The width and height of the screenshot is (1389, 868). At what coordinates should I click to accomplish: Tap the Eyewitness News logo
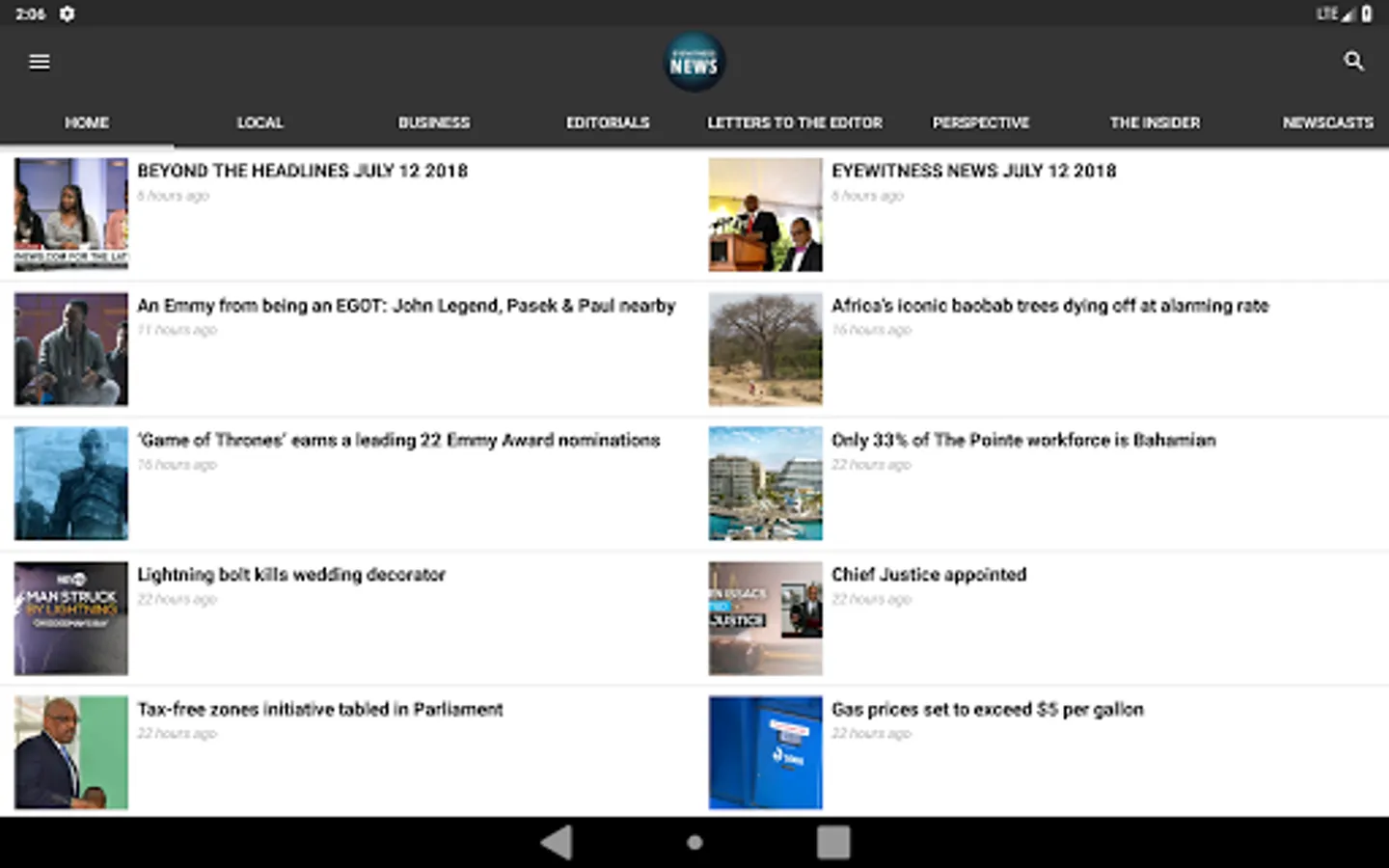(x=694, y=62)
